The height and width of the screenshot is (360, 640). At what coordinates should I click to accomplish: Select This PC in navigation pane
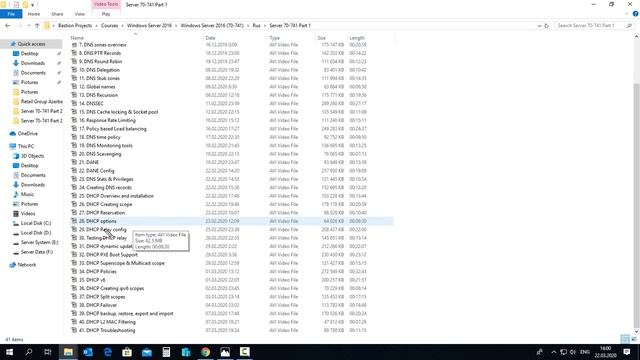[x=25, y=146]
